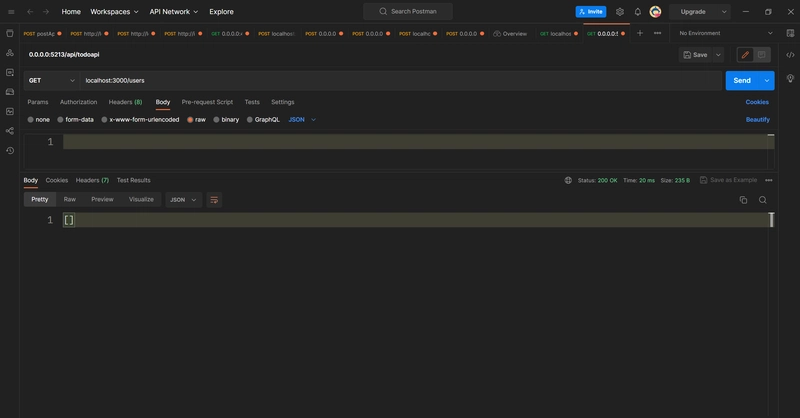Expand the Save button options arrow
800x418 pixels.
(718, 55)
